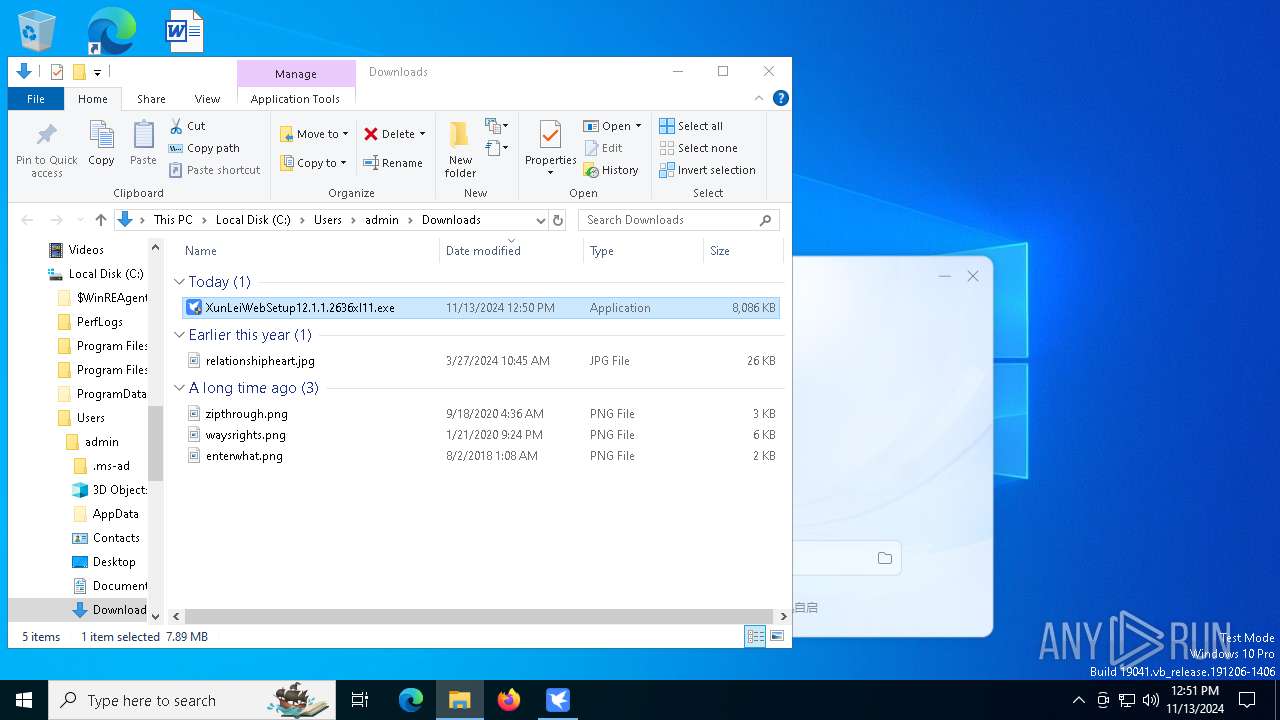Click Users in address breadcrumb
The width and height of the screenshot is (1280, 720).
pyautogui.click(x=328, y=220)
